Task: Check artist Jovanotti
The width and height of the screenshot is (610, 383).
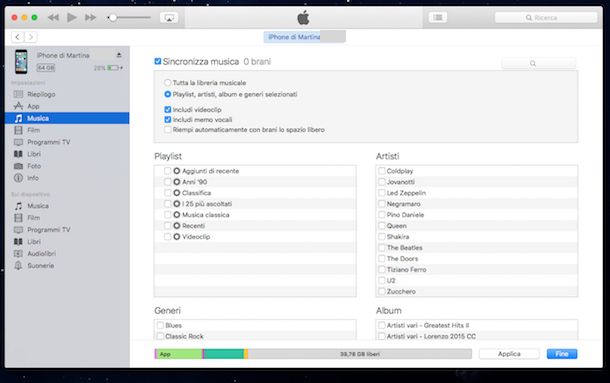Action: [x=382, y=182]
